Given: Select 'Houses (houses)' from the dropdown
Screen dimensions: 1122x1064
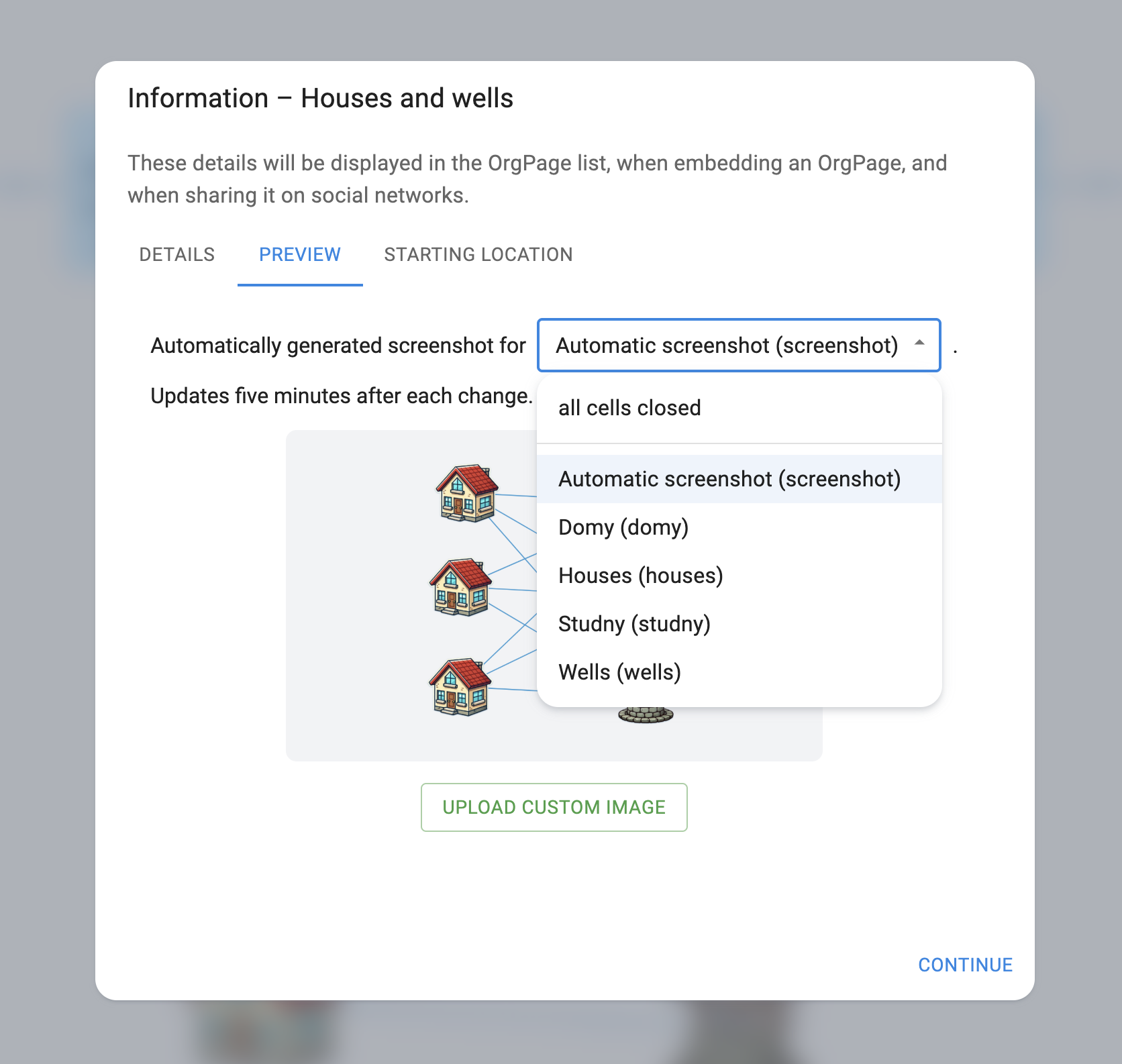Looking at the screenshot, I should click(x=640, y=575).
